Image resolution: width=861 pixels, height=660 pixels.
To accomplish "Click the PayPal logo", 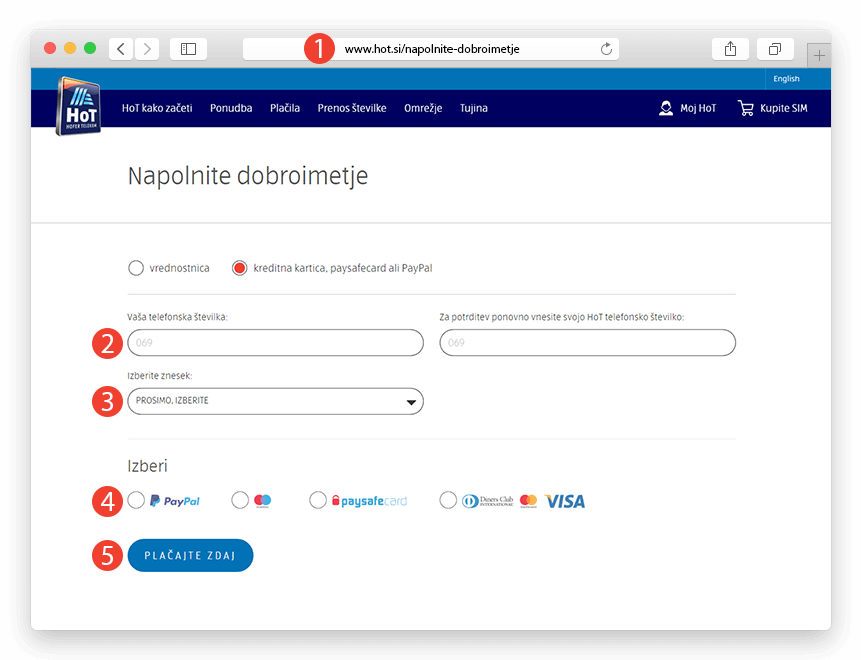I will pyautogui.click(x=175, y=501).
